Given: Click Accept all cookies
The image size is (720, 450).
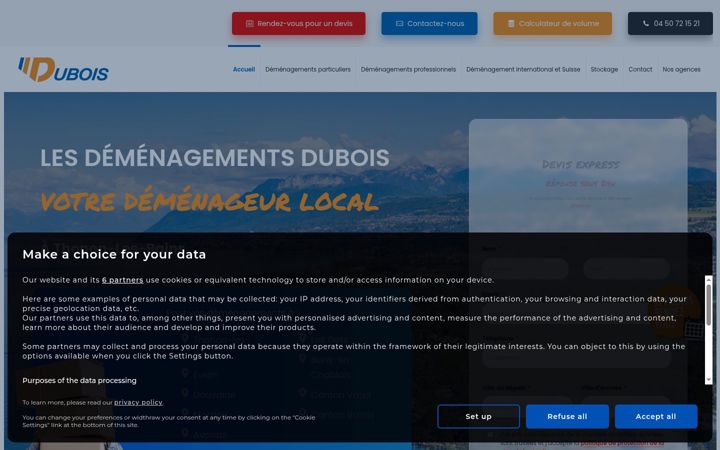Looking at the screenshot, I should click(x=656, y=416).
